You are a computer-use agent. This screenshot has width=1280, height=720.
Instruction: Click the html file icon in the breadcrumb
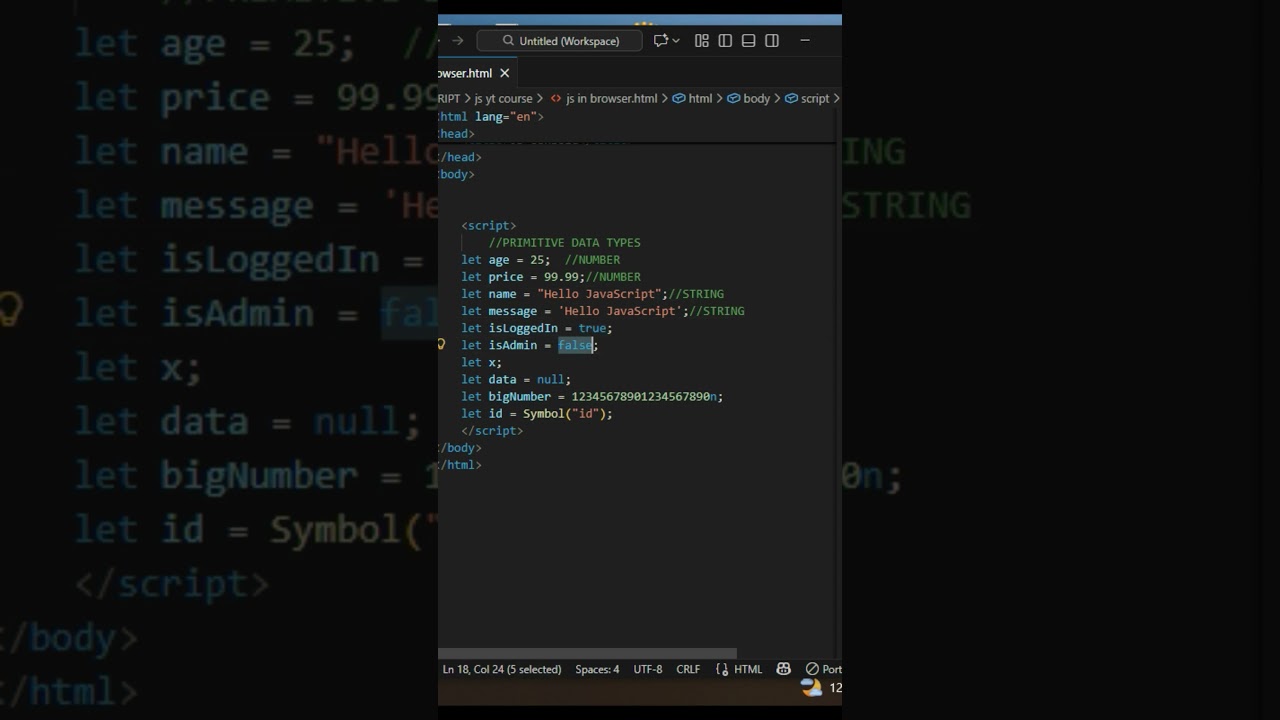click(x=556, y=98)
